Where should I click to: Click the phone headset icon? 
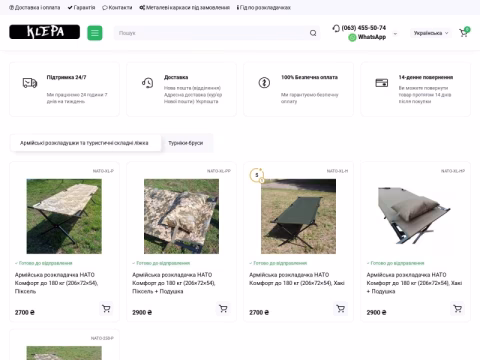pyautogui.click(x=336, y=28)
